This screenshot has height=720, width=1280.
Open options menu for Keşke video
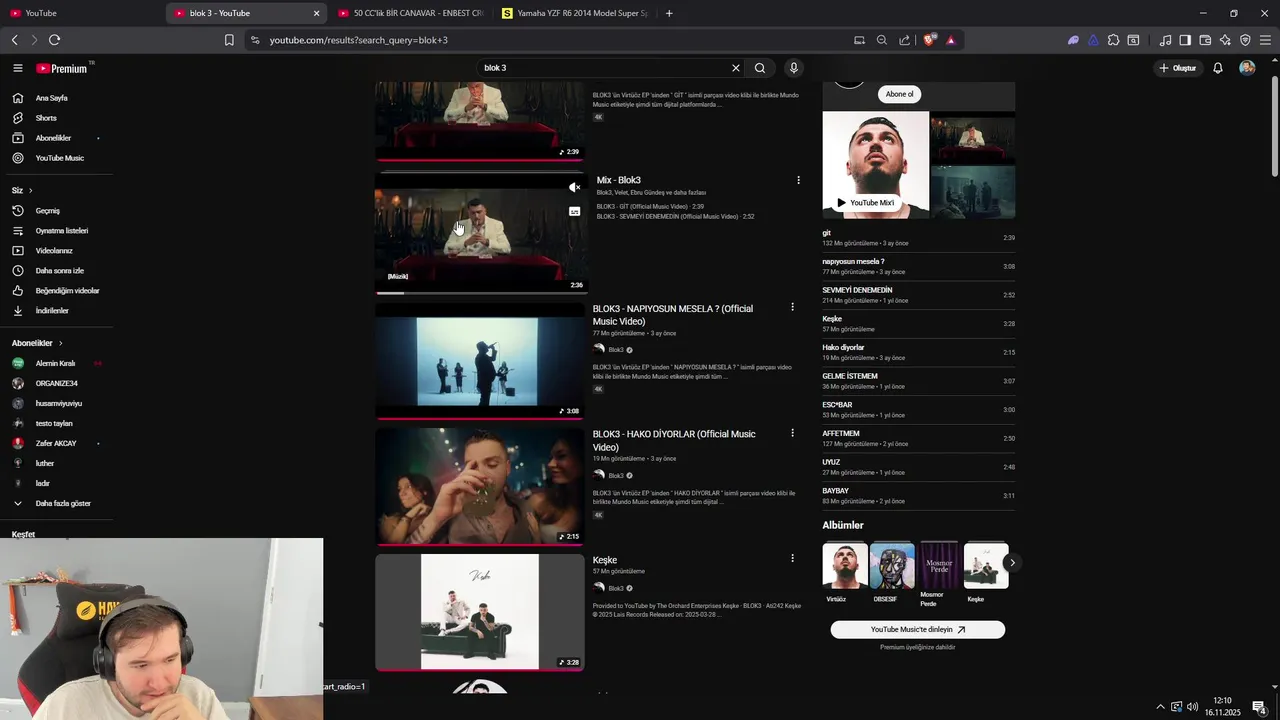click(x=792, y=558)
